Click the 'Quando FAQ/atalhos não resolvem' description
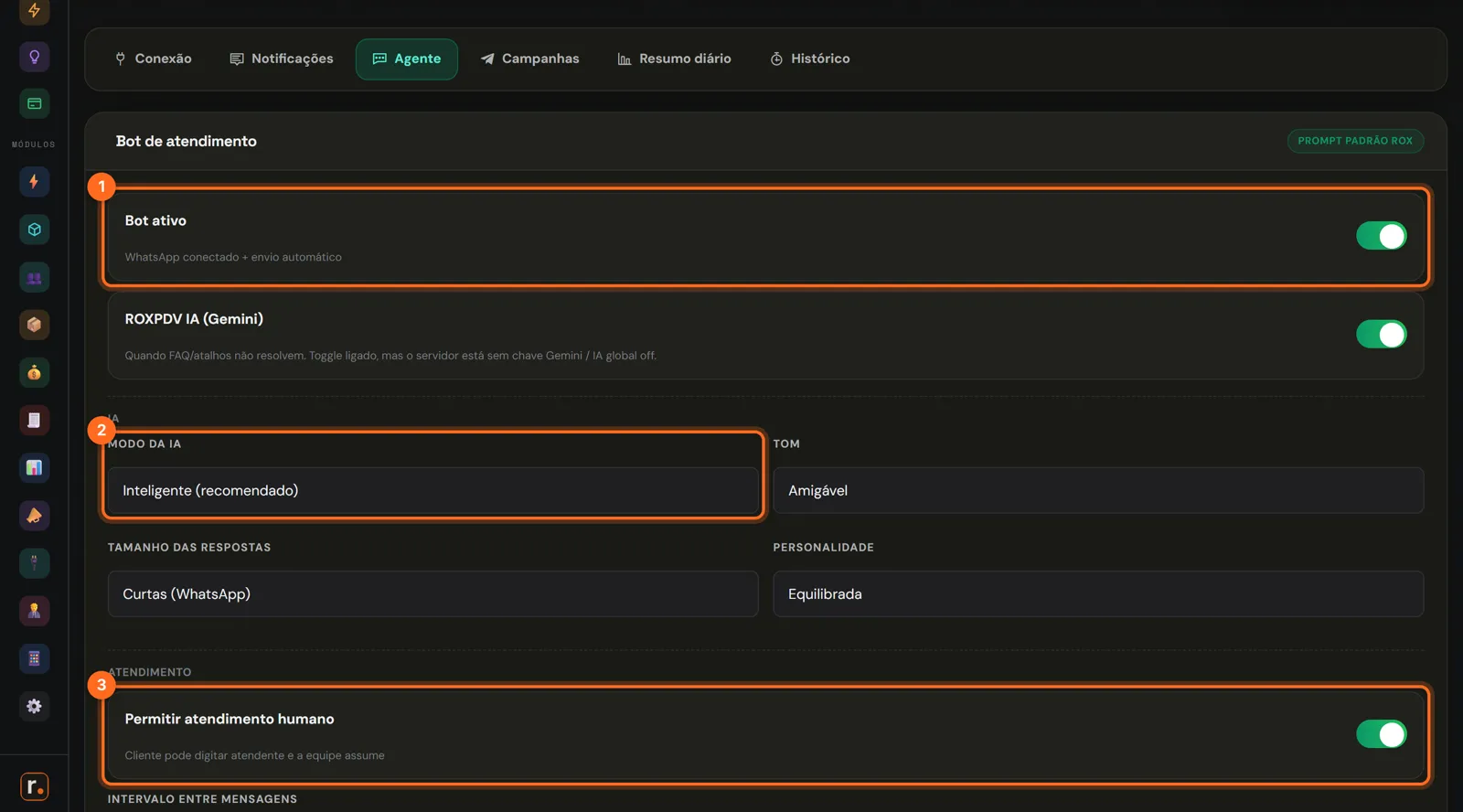This screenshot has width=1463, height=812. click(x=390, y=356)
